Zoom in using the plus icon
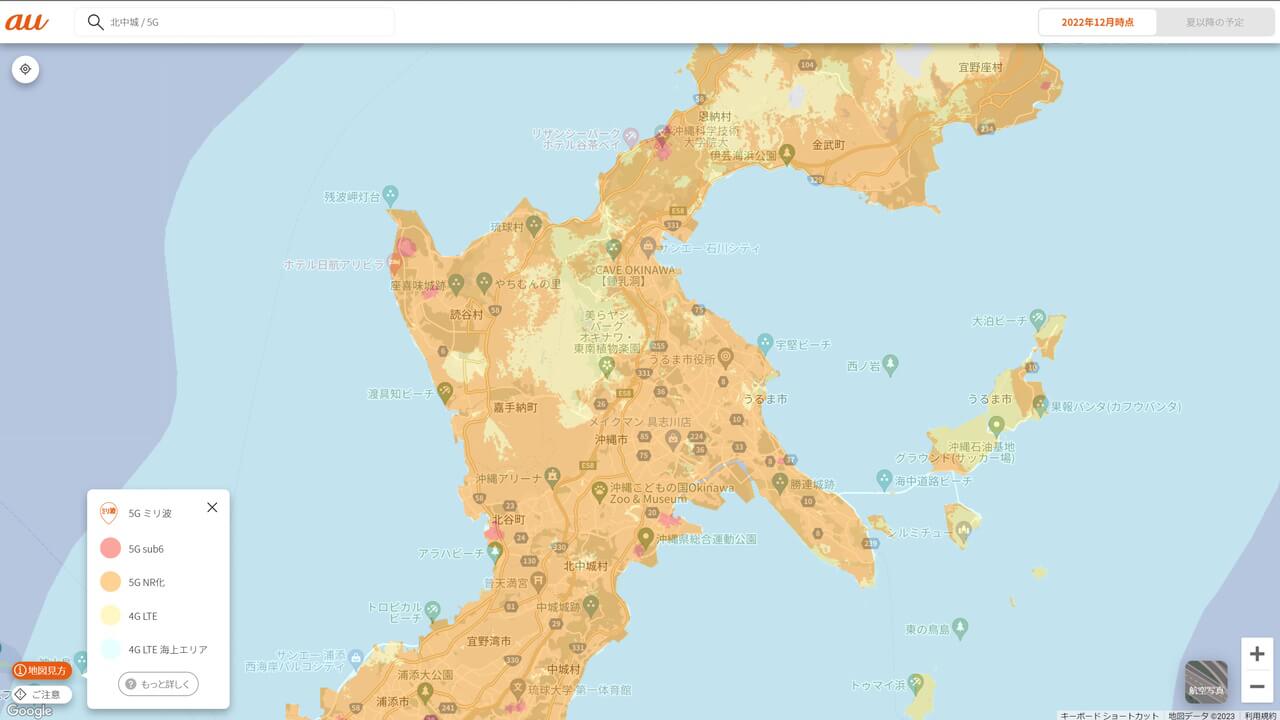 coord(1255,652)
